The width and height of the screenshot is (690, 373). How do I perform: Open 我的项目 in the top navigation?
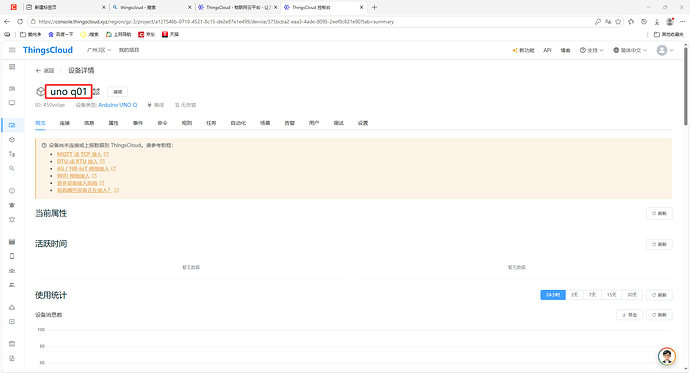[x=129, y=50]
